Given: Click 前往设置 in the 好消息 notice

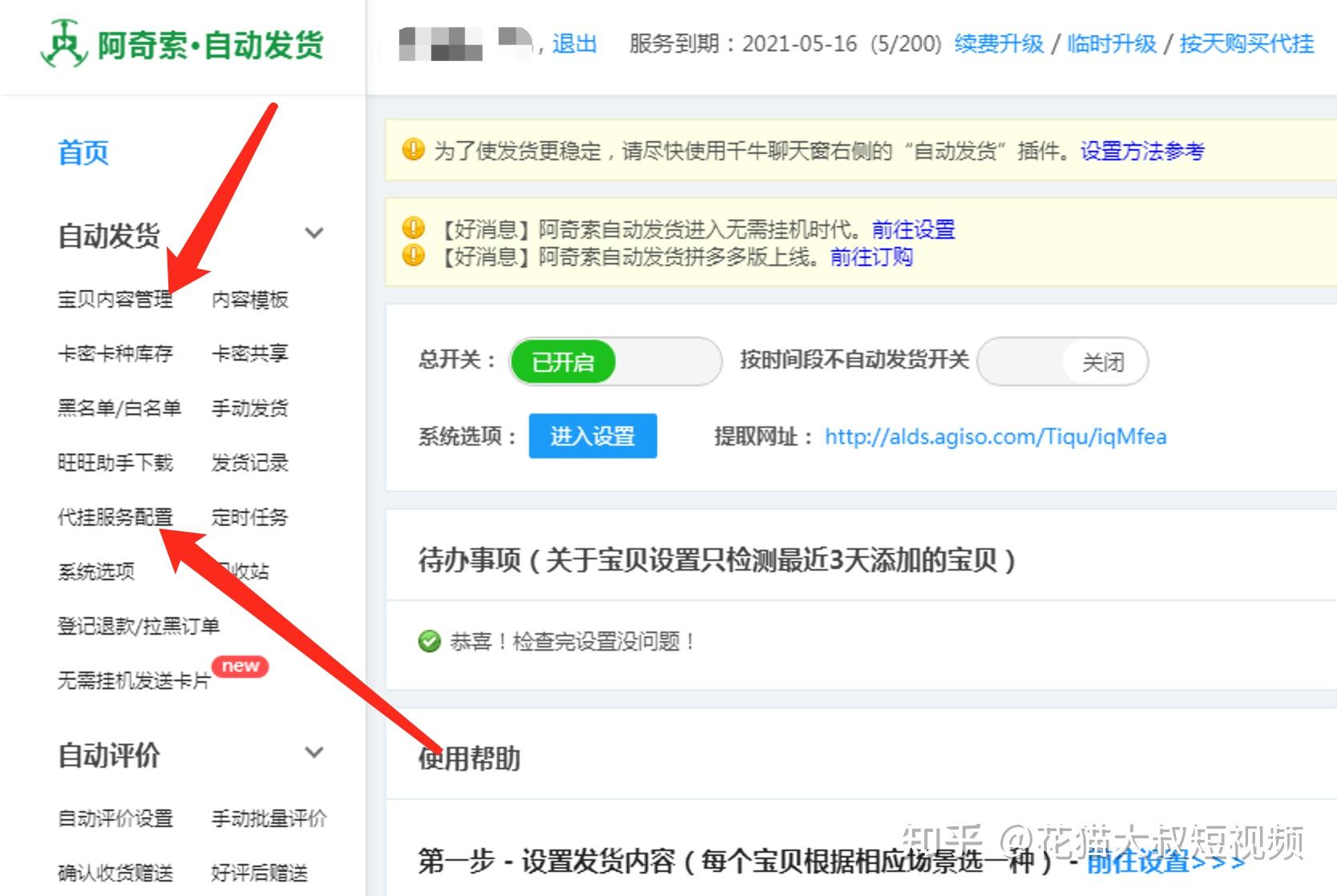Looking at the screenshot, I should [x=913, y=229].
